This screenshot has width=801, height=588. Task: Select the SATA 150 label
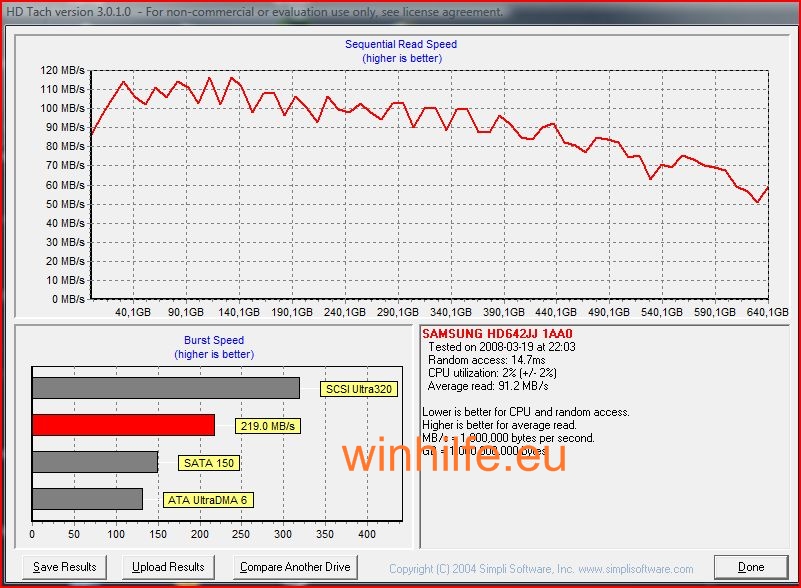coord(209,463)
